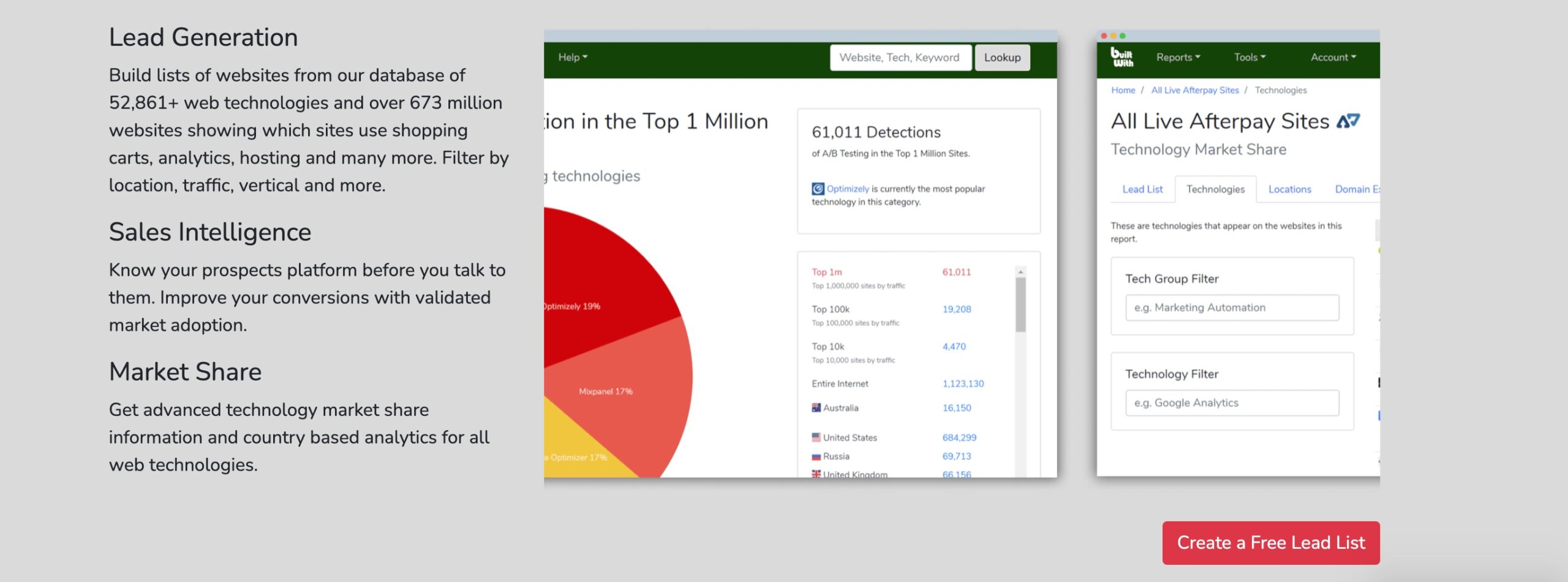Viewport: 1568px width, 582px height.
Task: Click the Afterpay logo beside the title
Action: pos(1348,121)
